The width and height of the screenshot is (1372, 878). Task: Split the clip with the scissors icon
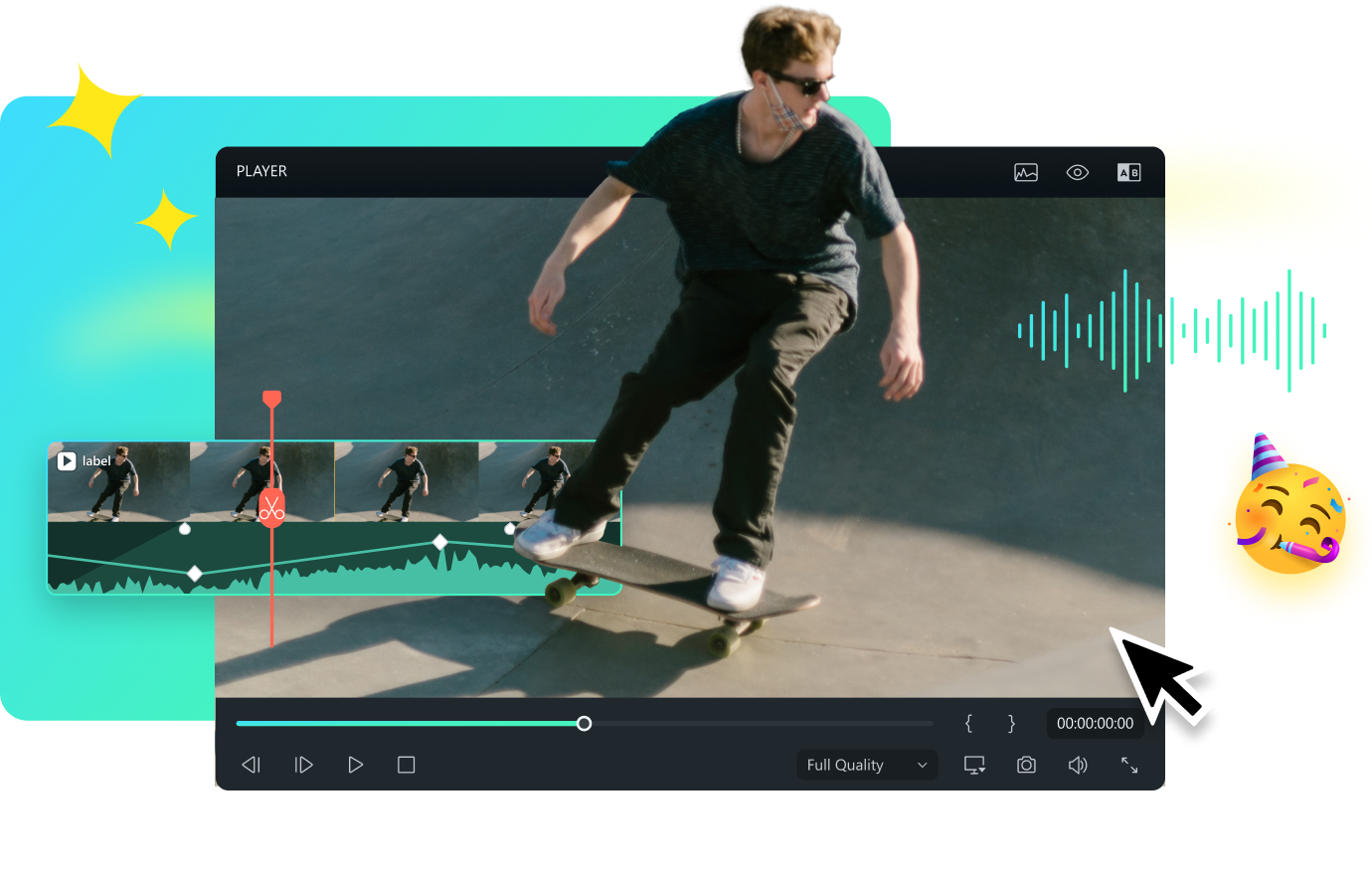[271, 509]
